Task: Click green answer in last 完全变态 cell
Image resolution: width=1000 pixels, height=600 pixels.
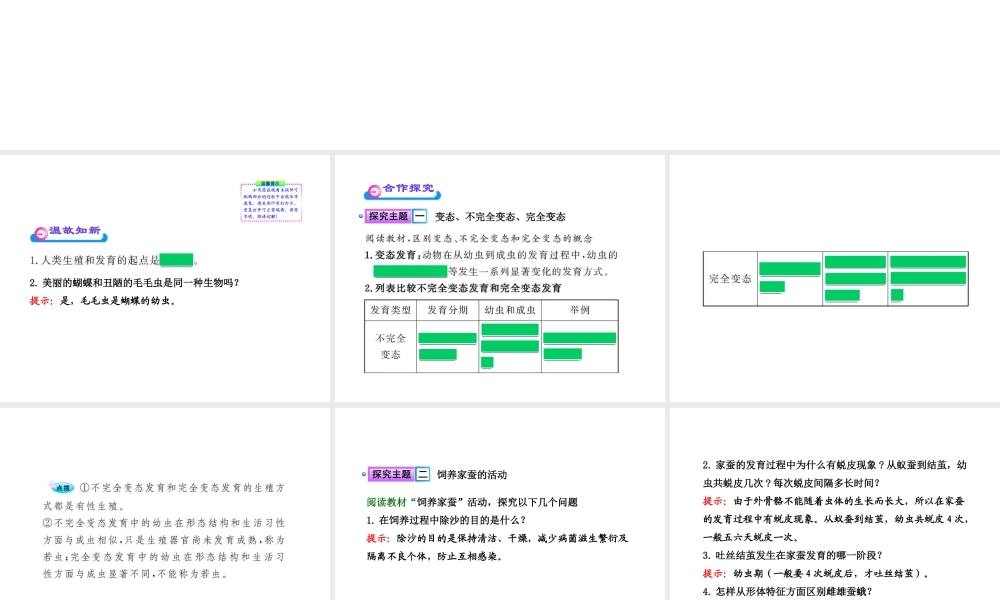Action: (928, 278)
